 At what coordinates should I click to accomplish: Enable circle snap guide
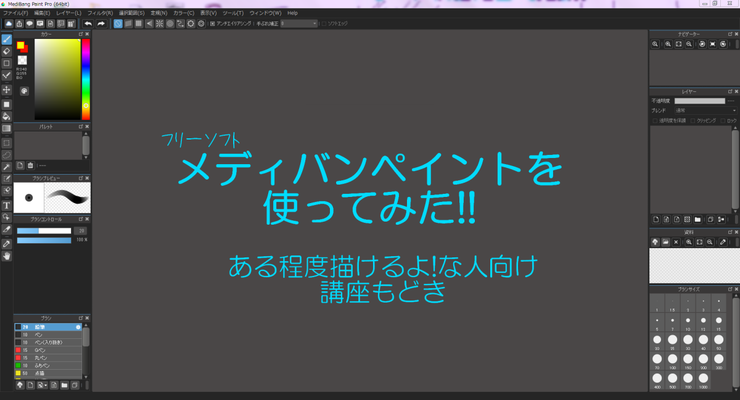(170, 24)
